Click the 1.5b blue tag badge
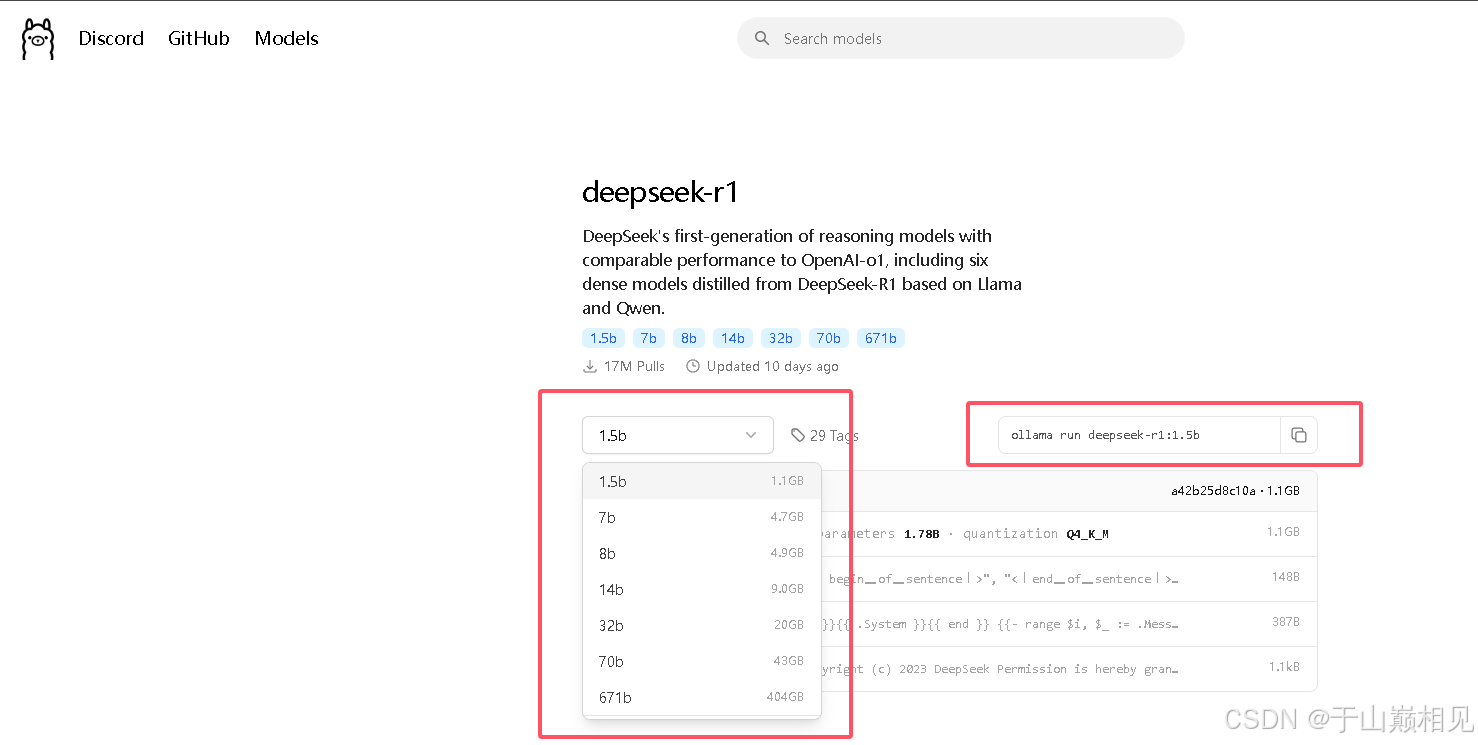 (x=603, y=338)
